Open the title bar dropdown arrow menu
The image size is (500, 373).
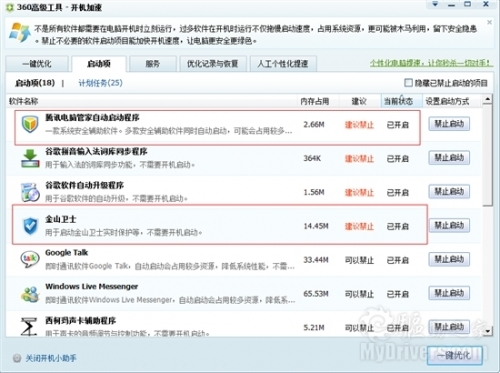[435, 5]
